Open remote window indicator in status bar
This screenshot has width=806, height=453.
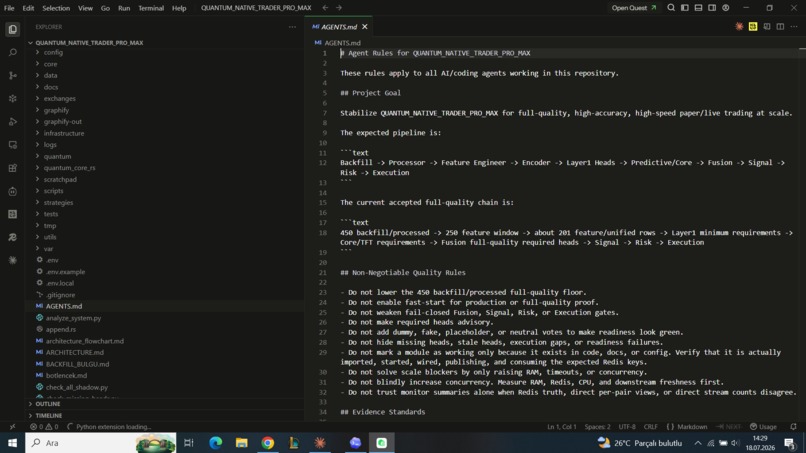(x=12, y=427)
